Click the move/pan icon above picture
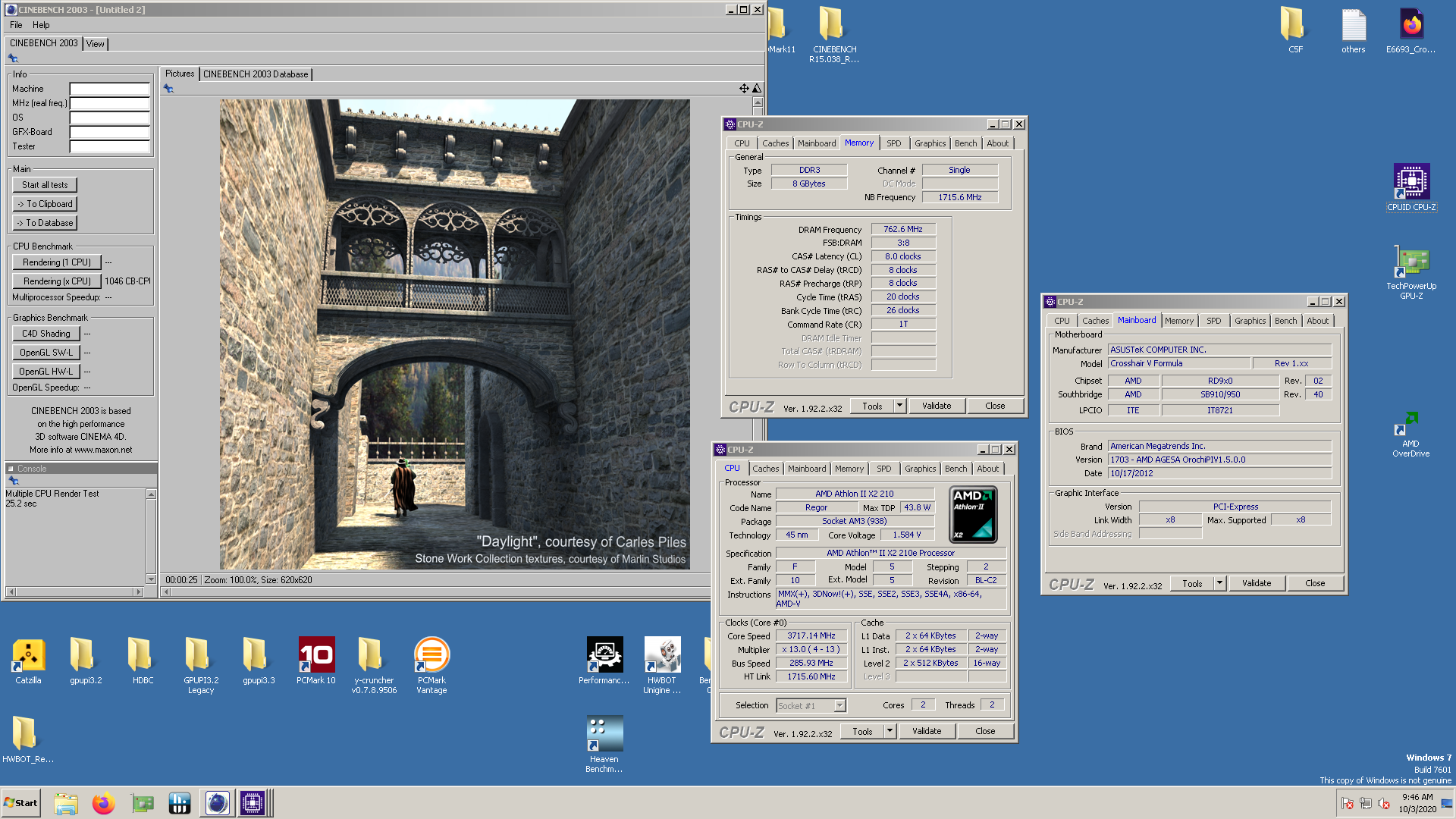The width and height of the screenshot is (1456, 819). [x=744, y=89]
